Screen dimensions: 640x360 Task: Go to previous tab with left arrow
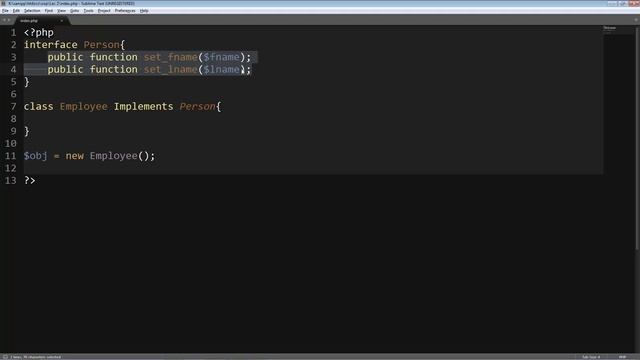[x=4, y=20]
